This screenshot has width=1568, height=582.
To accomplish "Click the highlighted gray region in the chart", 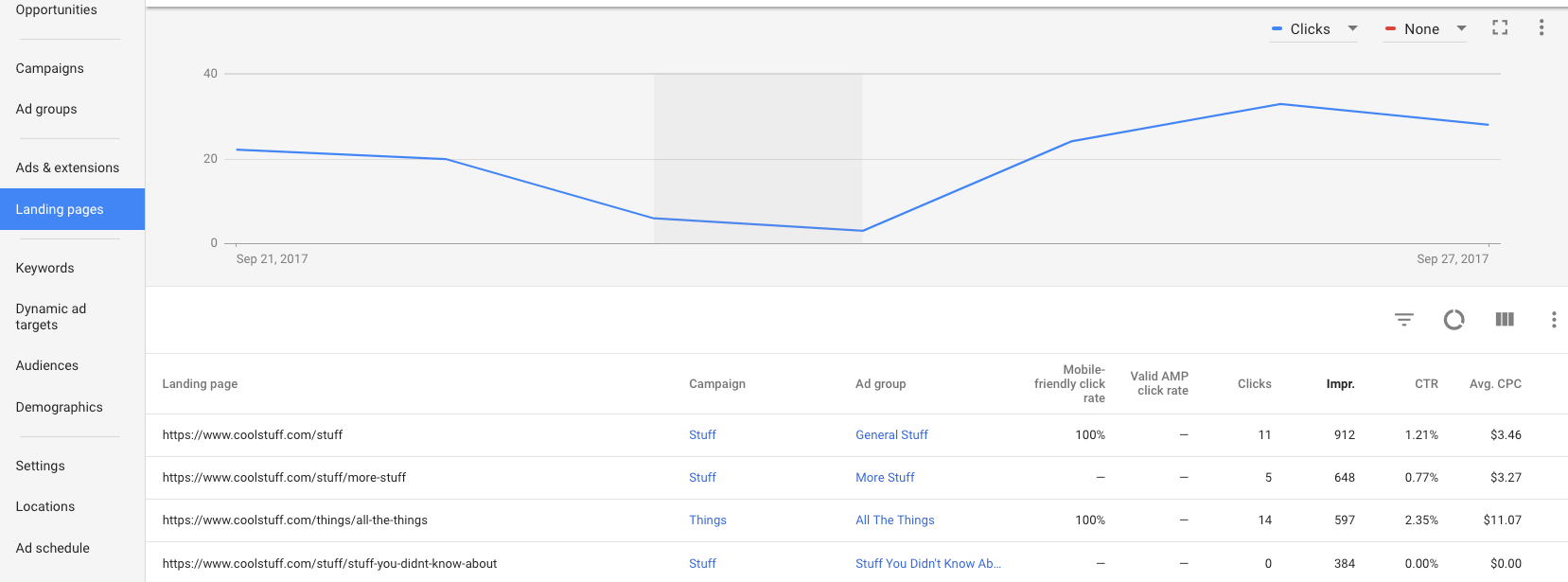I will pyautogui.click(x=758, y=159).
